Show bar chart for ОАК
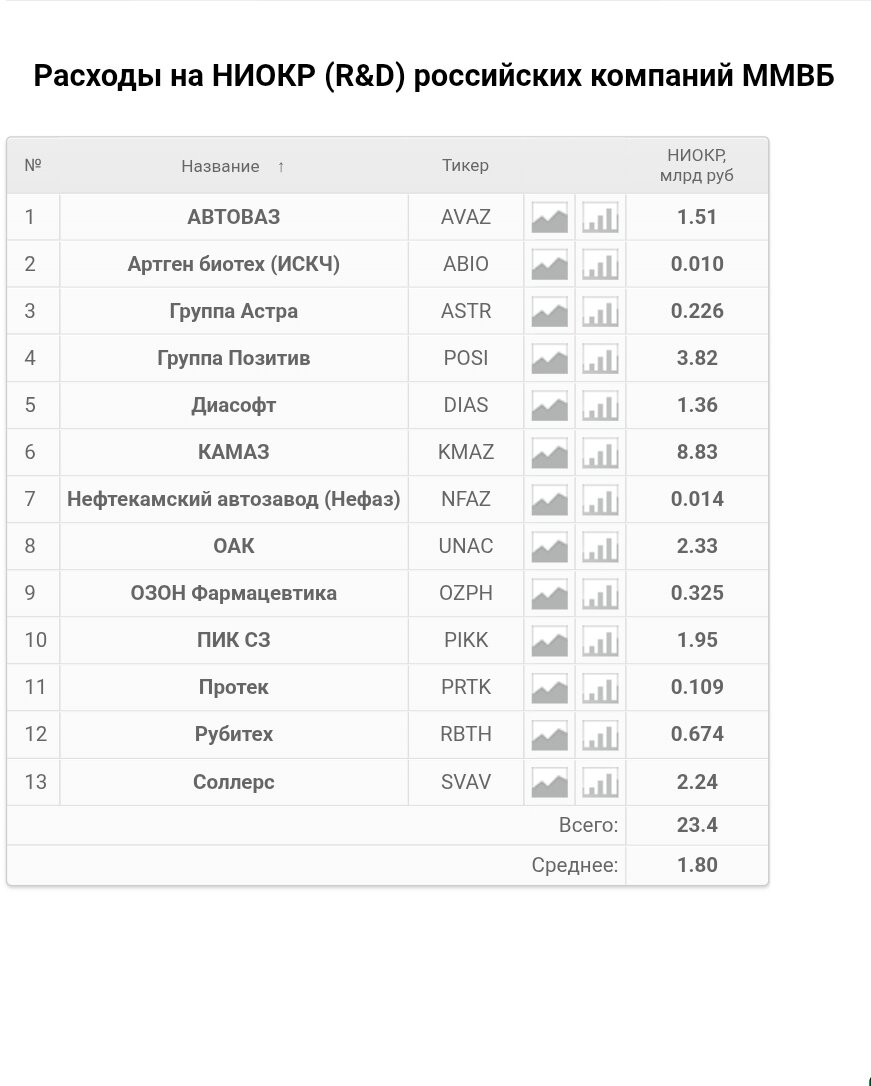 (600, 546)
